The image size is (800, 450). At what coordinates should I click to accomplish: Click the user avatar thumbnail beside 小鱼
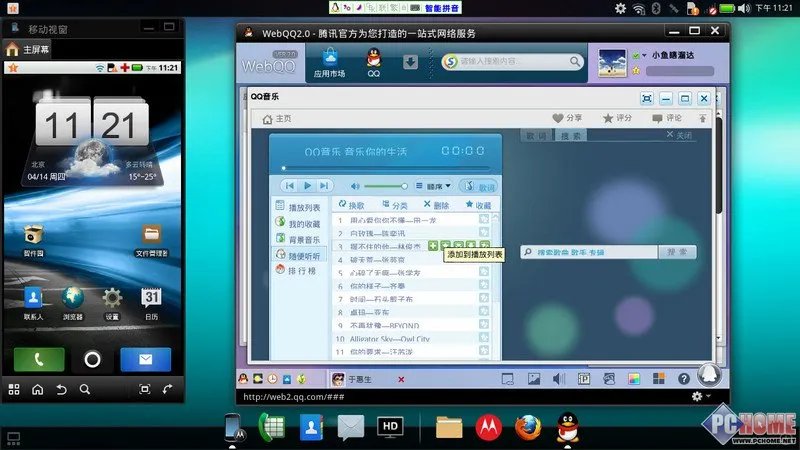(x=612, y=63)
